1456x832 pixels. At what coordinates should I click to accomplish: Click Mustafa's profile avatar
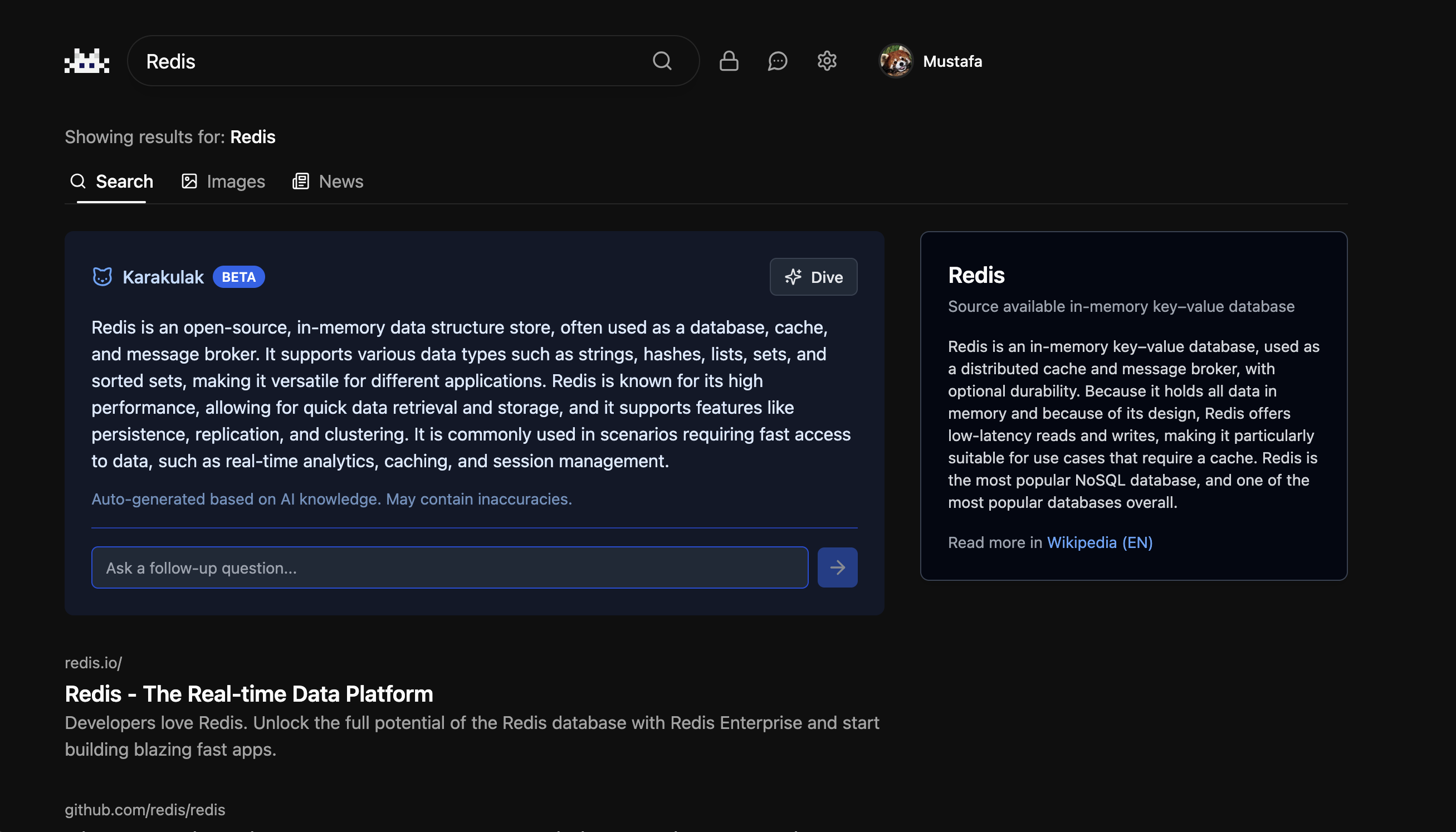pos(896,61)
